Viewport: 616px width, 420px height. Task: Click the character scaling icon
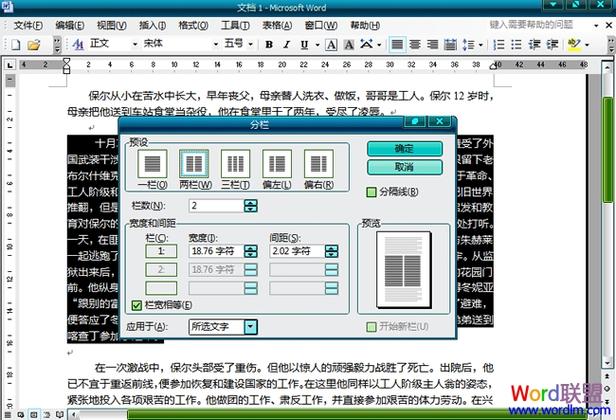click(x=367, y=44)
